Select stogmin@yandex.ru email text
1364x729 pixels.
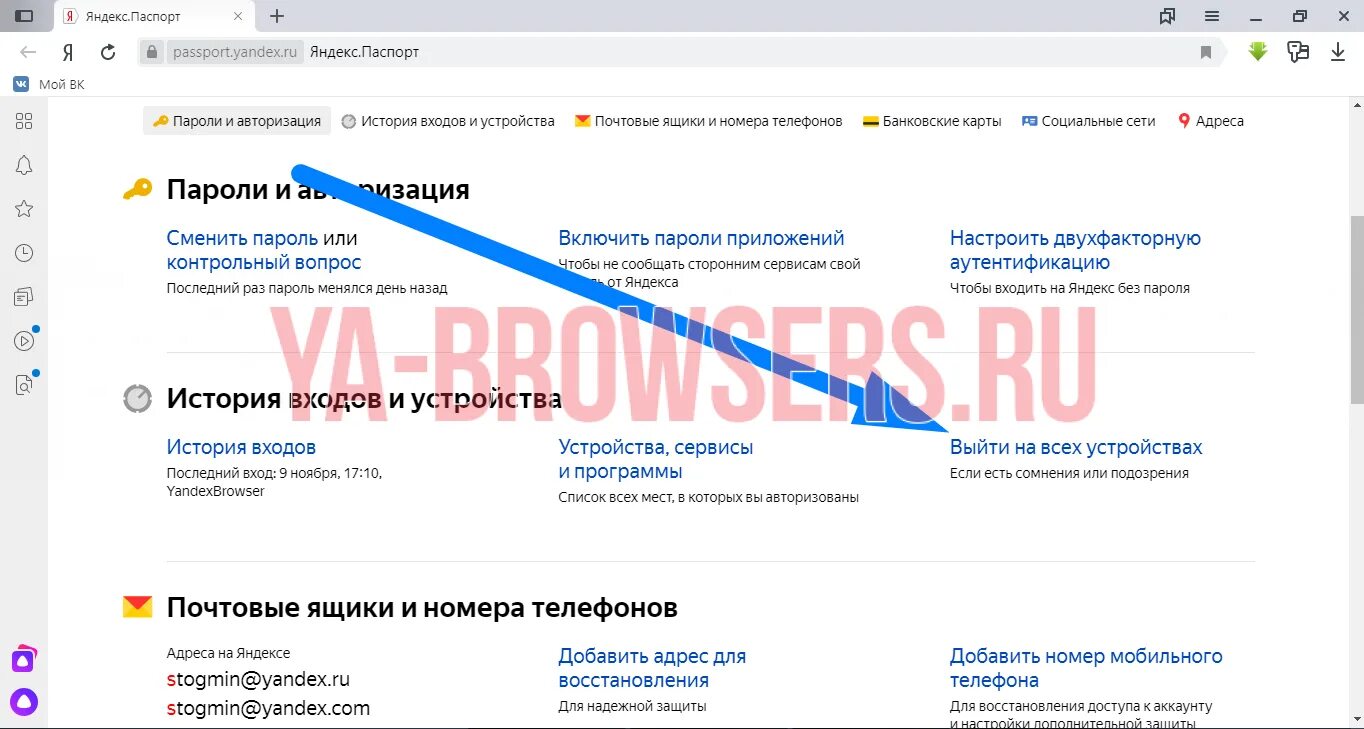tap(258, 680)
